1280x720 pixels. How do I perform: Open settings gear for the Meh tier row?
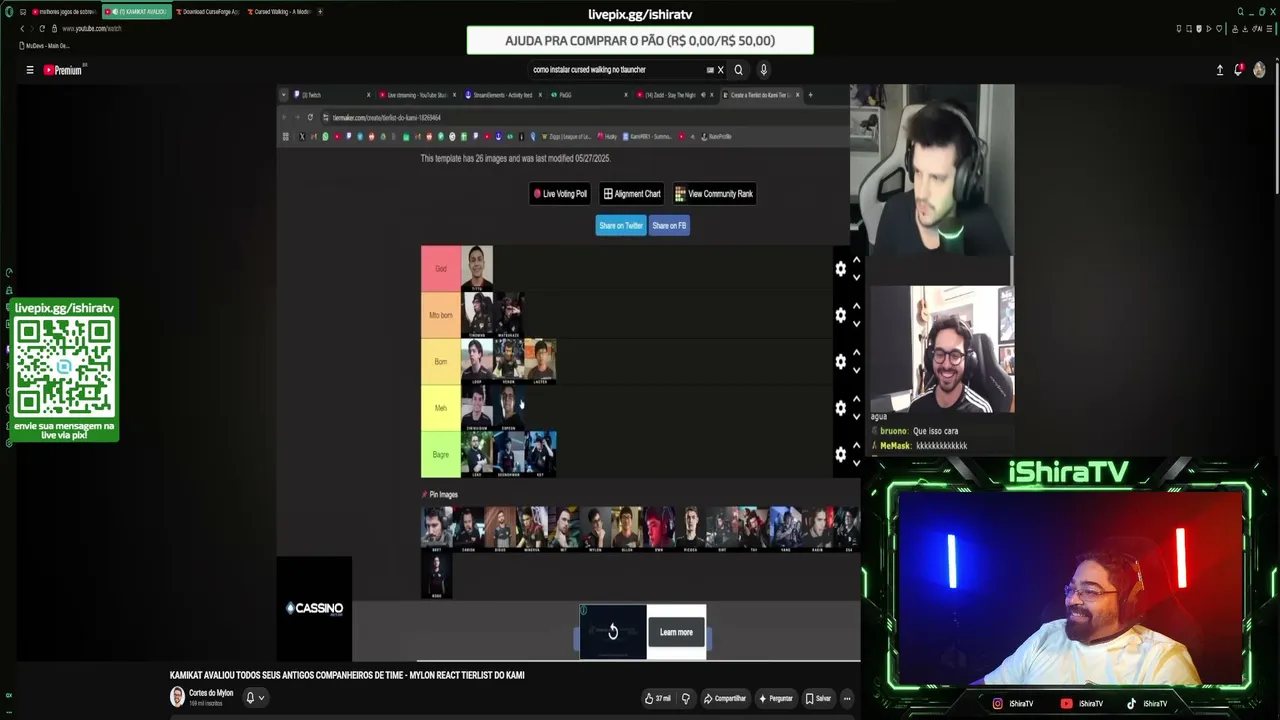[x=840, y=408]
